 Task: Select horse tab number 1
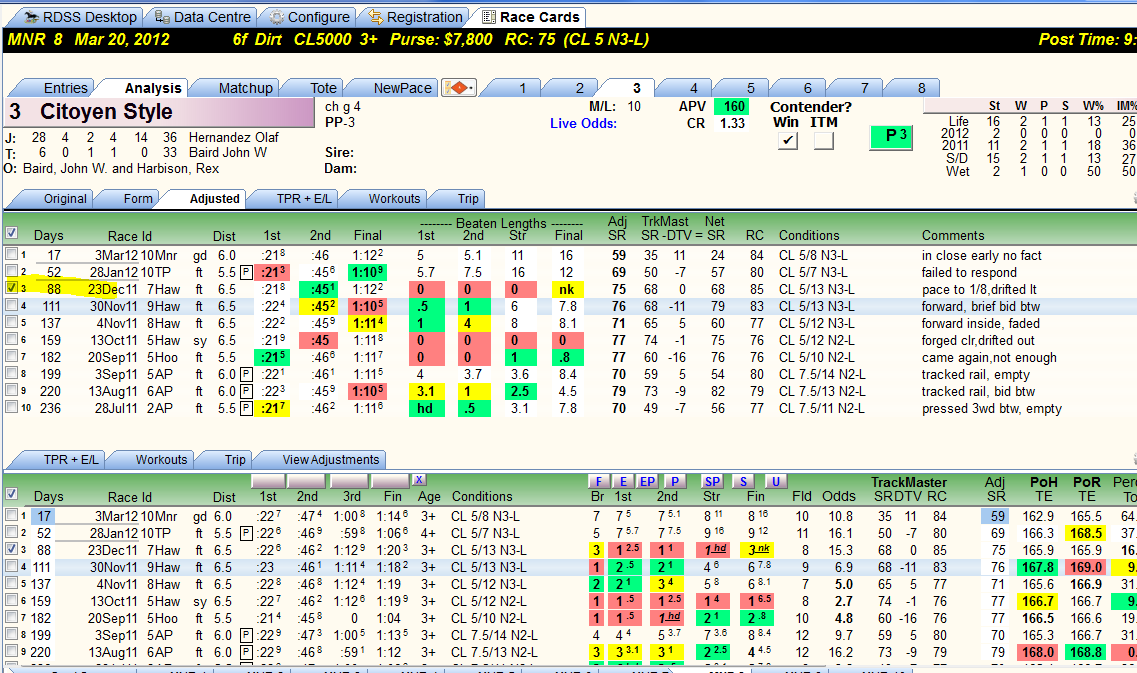click(x=522, y=88)
